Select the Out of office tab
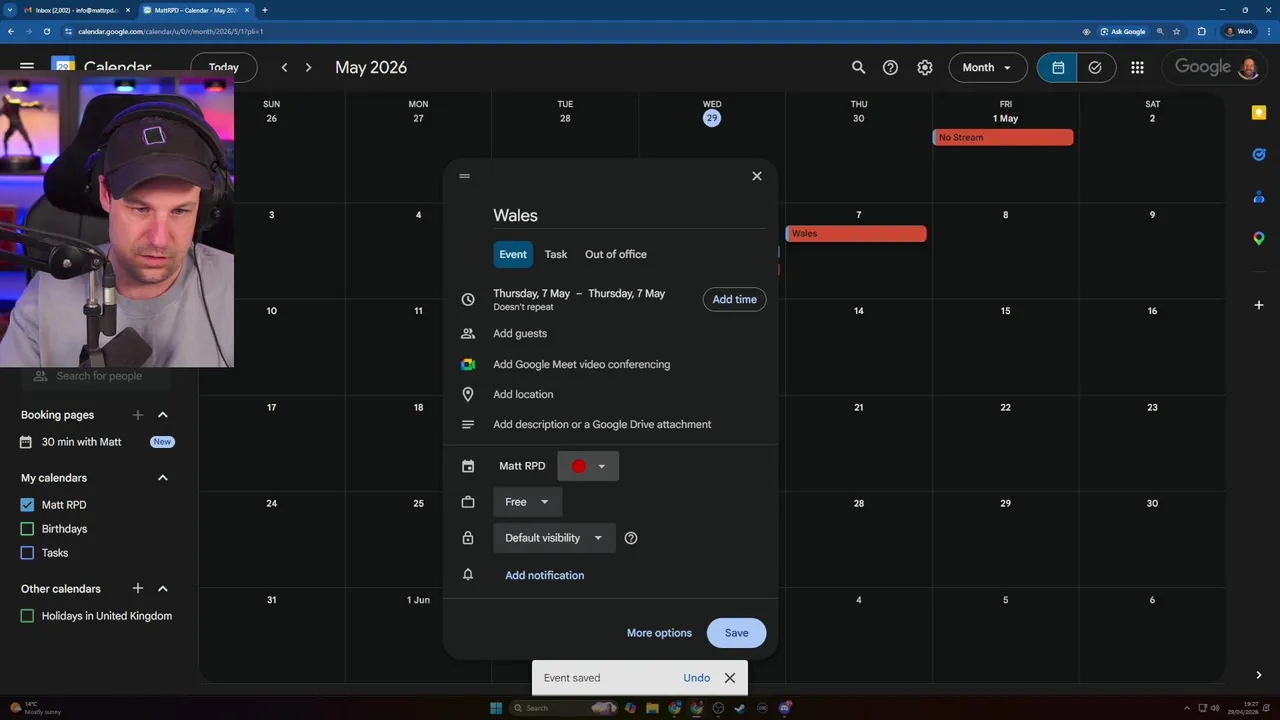 tap(616, 254)
